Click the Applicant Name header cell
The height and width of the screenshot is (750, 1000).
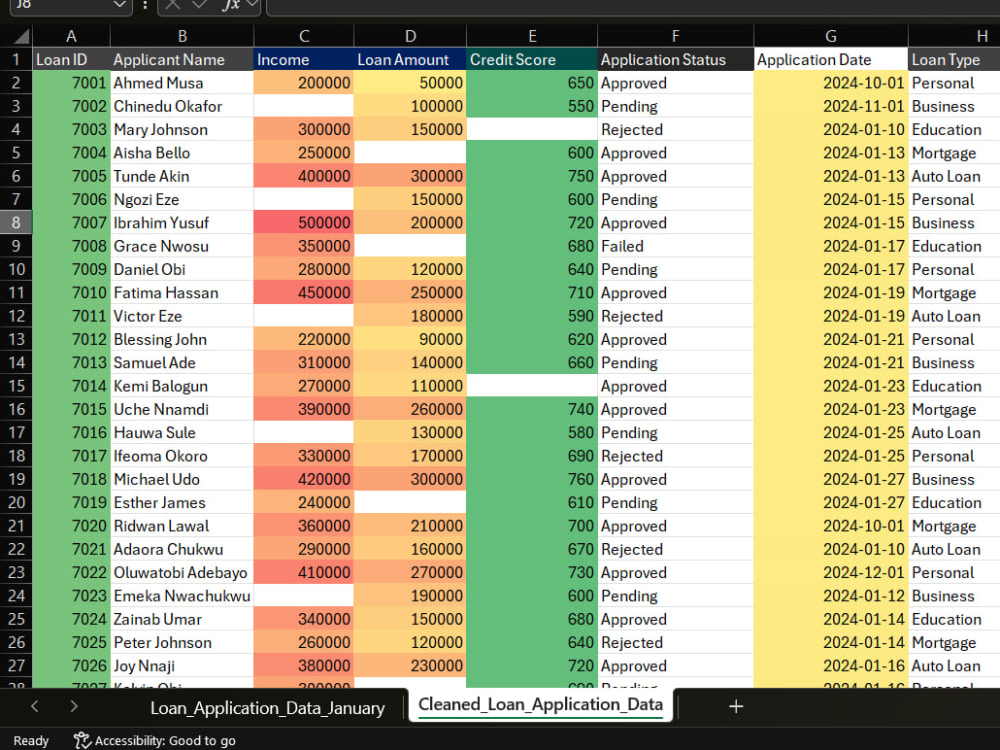(182, 60)
